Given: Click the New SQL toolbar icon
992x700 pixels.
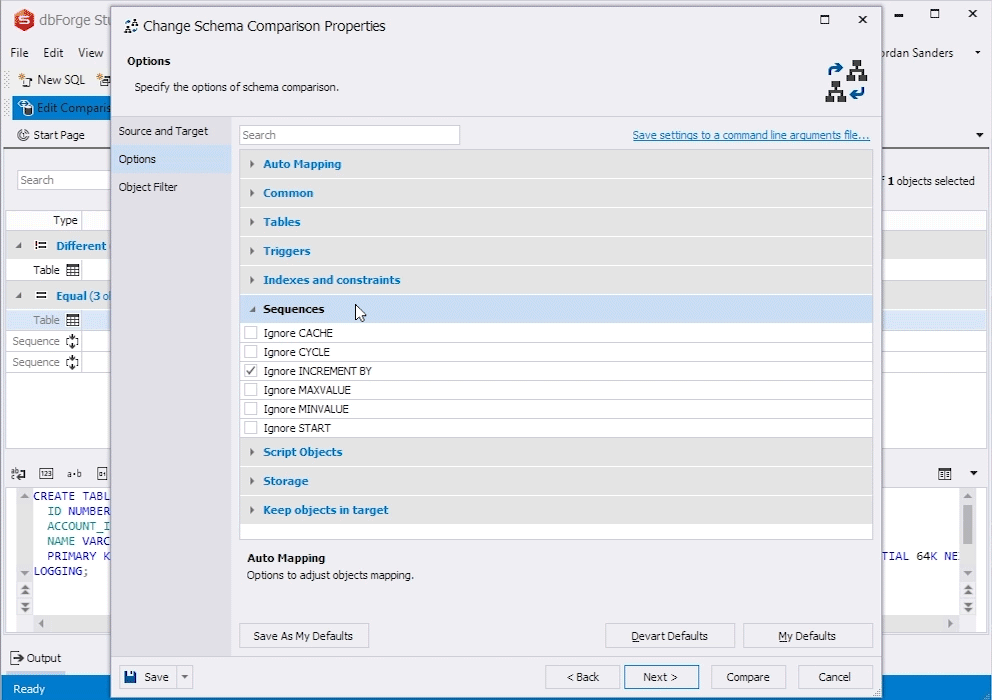Looking at the screenshot, I should click(x=25, y=80).
